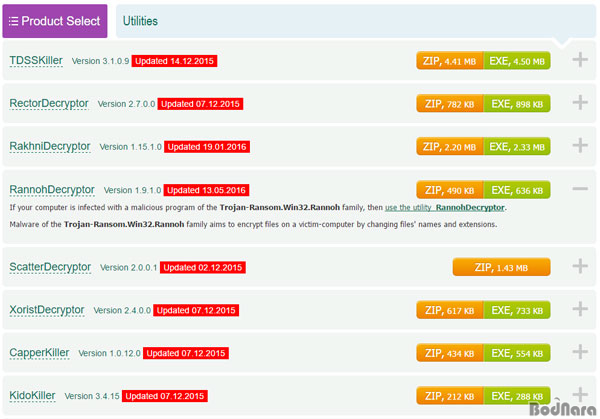Open the XoristDecryptor utility link
Image resolution: width=600 pixels, height=419 pixels.
click(47, 310)
